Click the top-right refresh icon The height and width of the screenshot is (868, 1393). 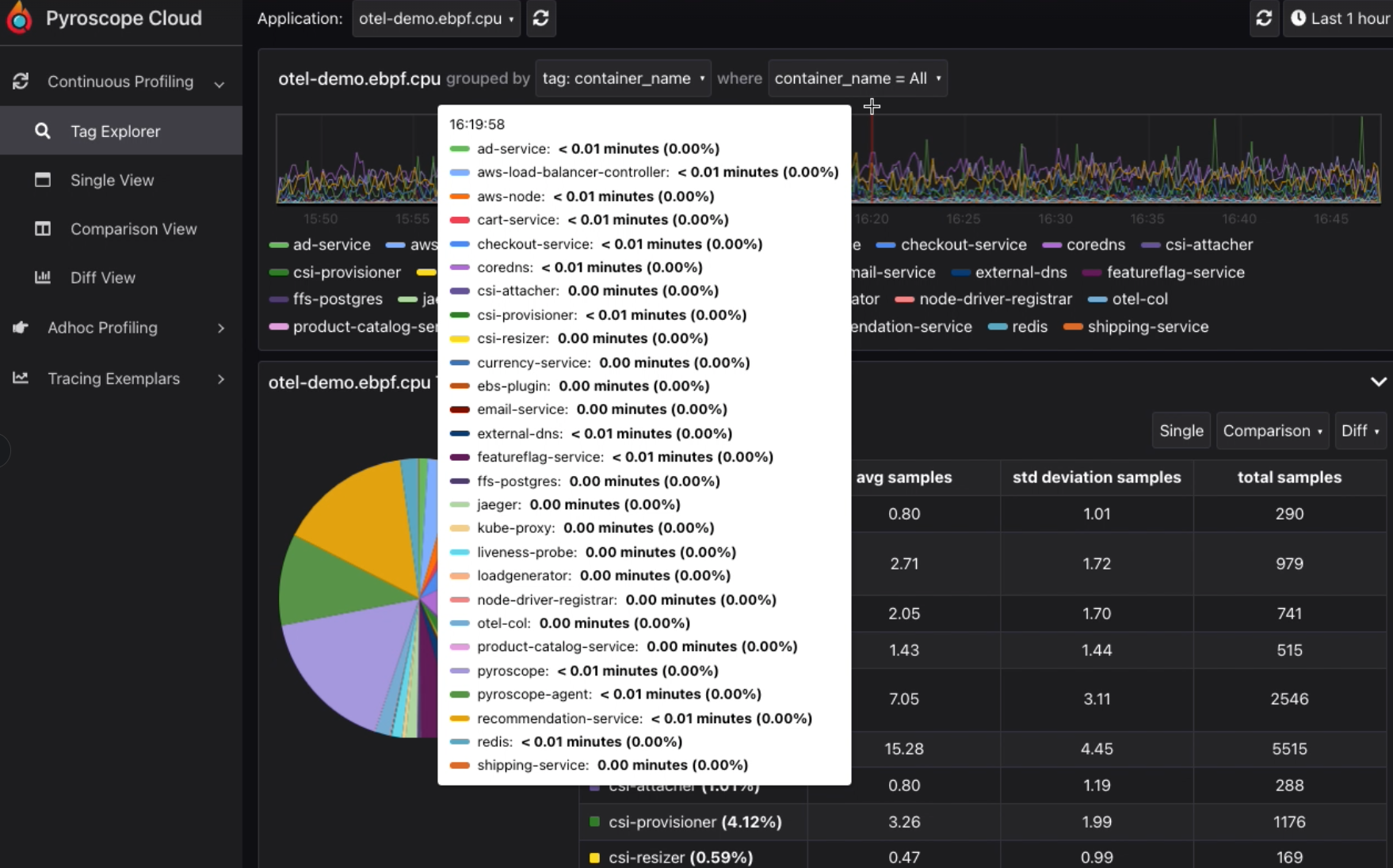coord(1264,18)
